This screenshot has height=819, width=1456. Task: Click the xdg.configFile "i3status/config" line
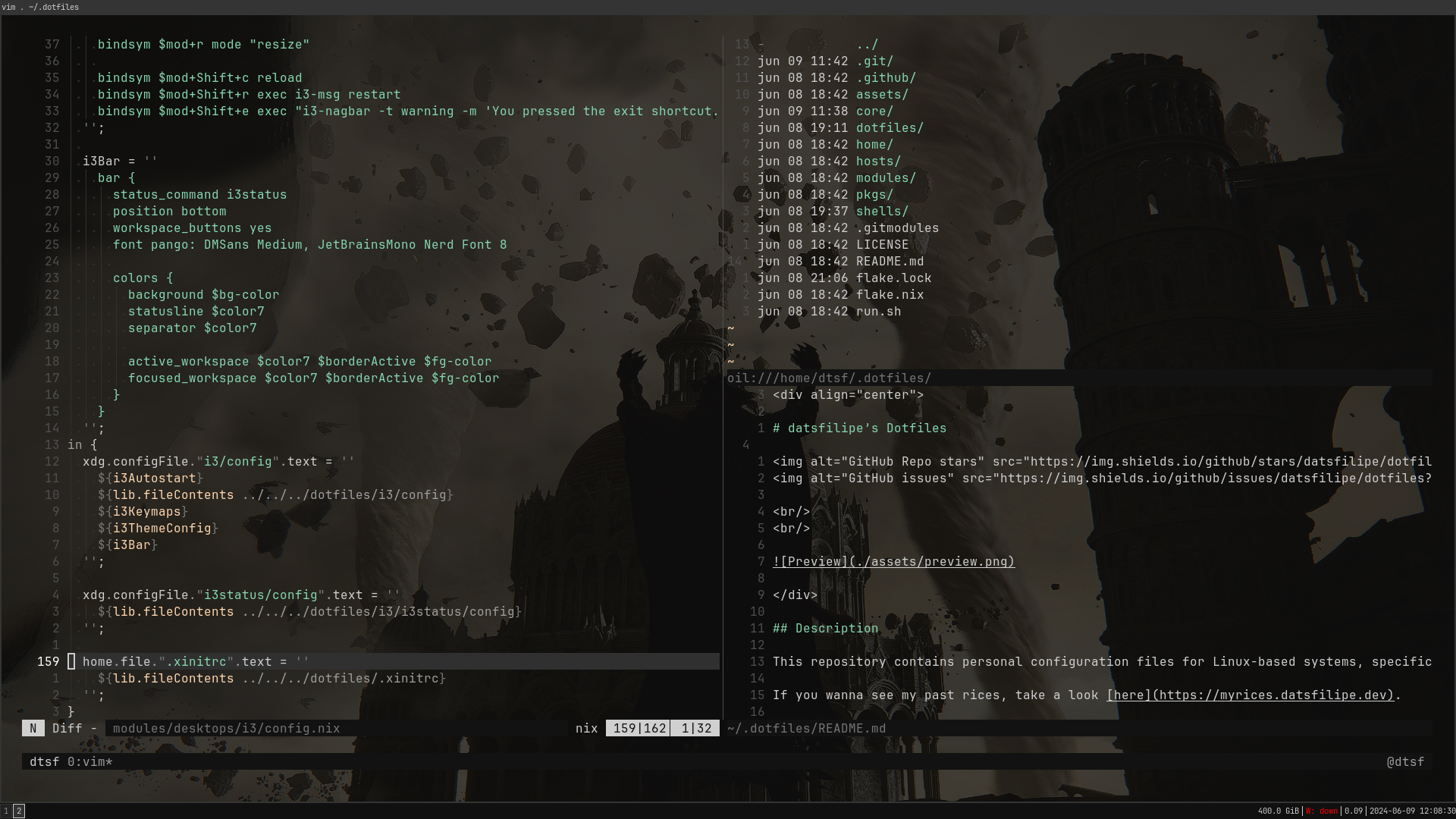click(241, 595)
